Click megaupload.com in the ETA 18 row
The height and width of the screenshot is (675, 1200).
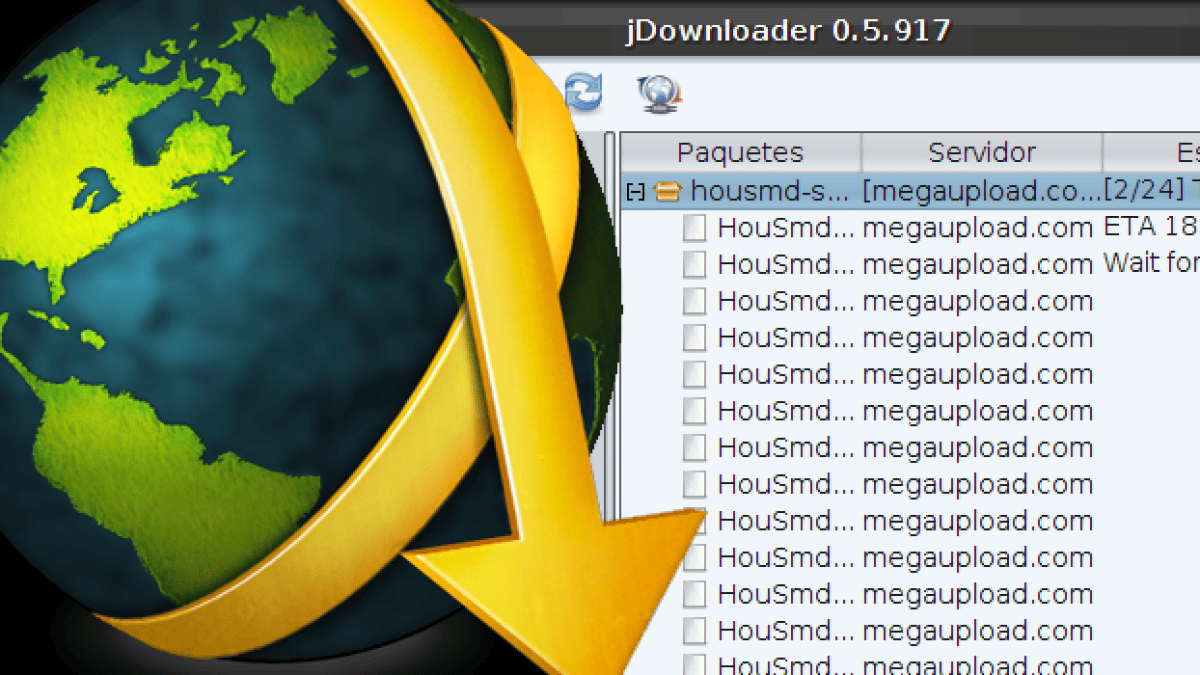coord(977,228)
